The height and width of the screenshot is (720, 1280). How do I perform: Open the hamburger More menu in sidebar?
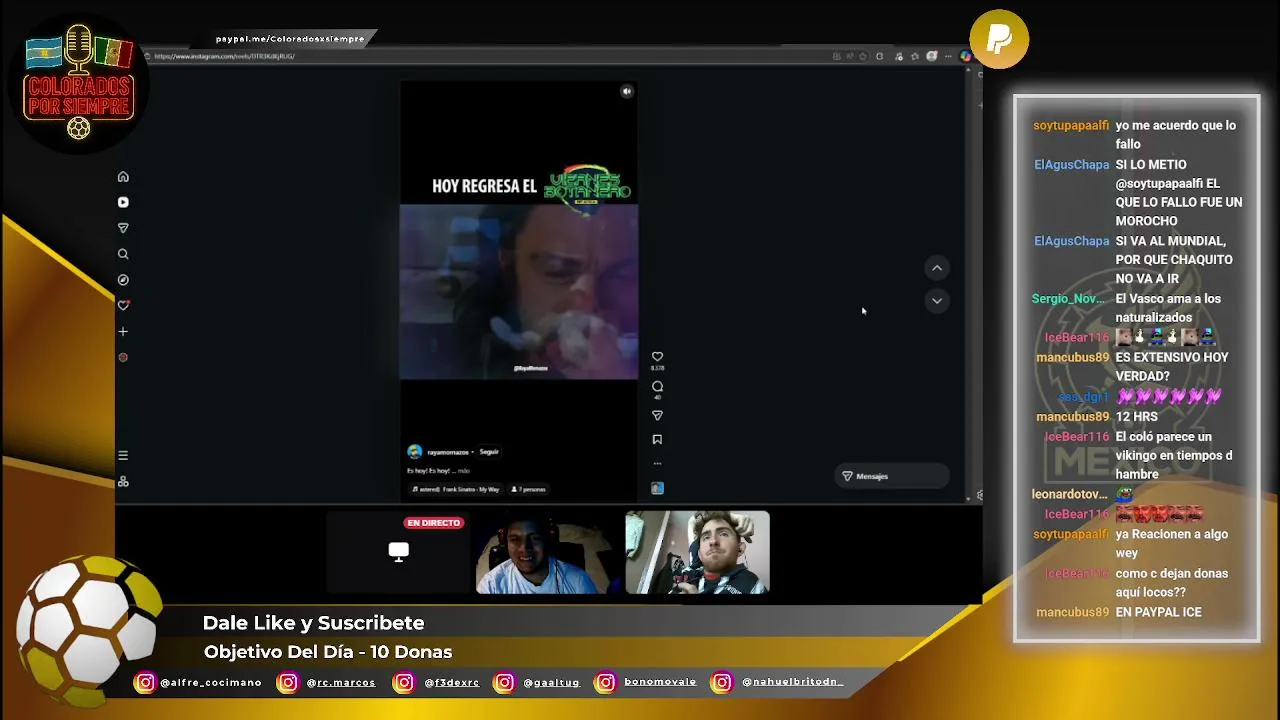(x=123, y=455)
